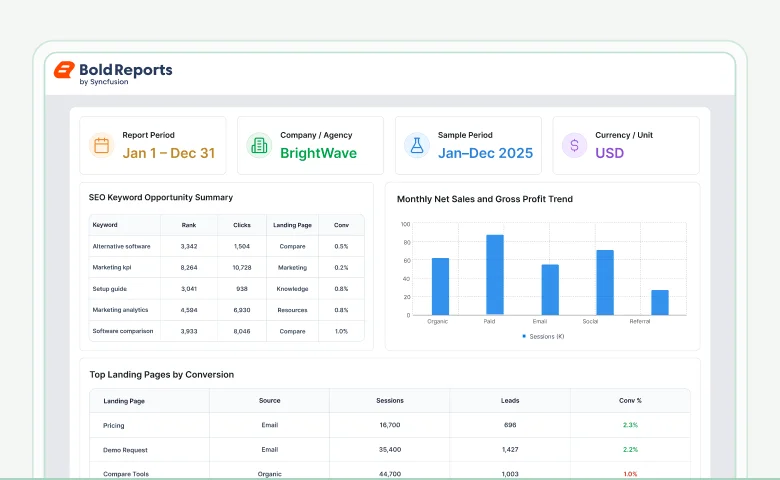
Task: Select the Email bar in chart
Action: pos(550,289)
